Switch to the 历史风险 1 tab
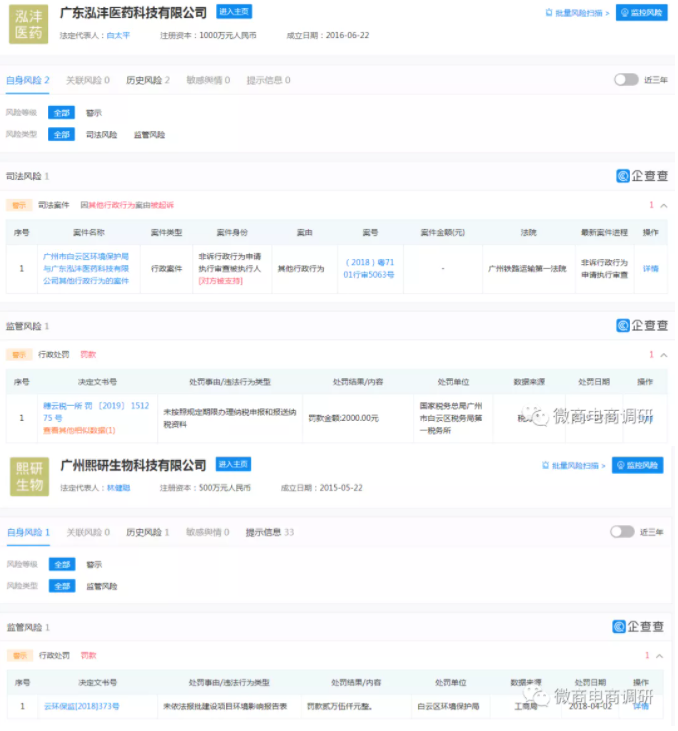The image size is (678, 731). tap(148, 533)
